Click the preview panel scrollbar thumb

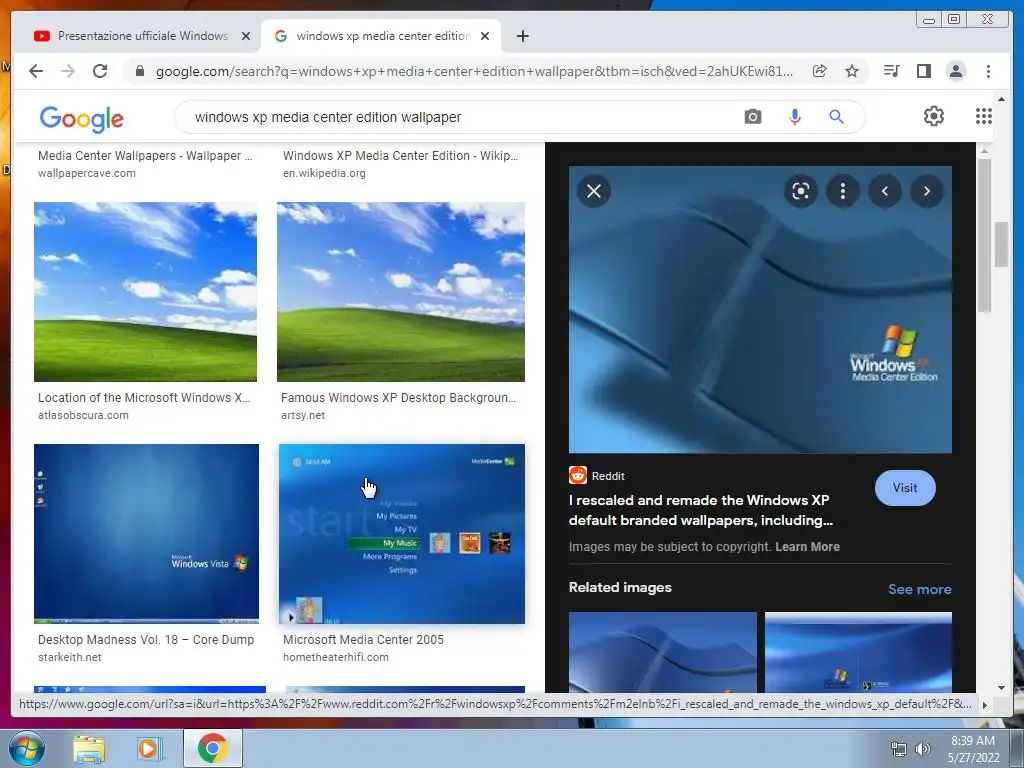pos(985,235)
